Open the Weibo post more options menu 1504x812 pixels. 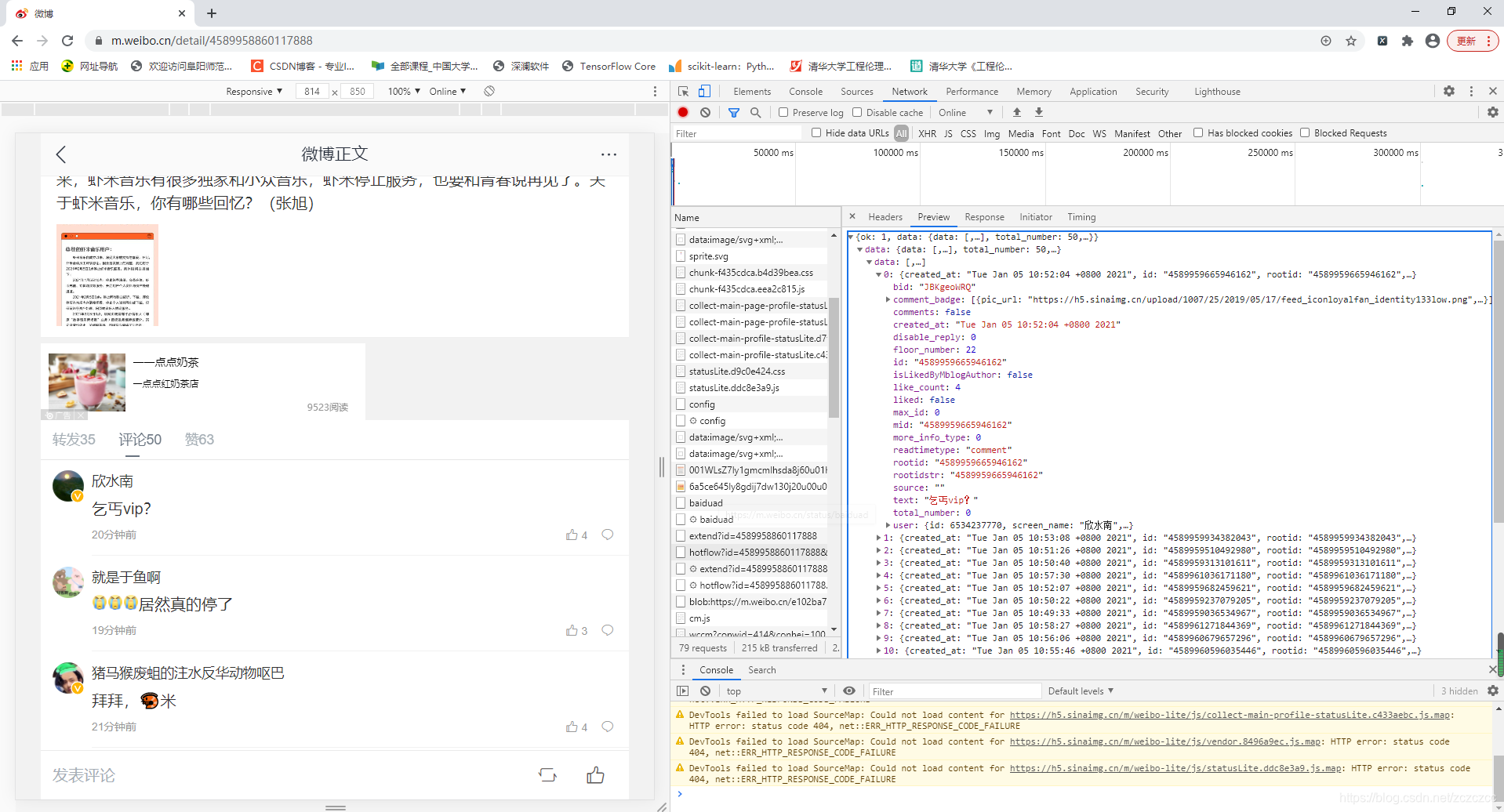[x=609, y=154]
